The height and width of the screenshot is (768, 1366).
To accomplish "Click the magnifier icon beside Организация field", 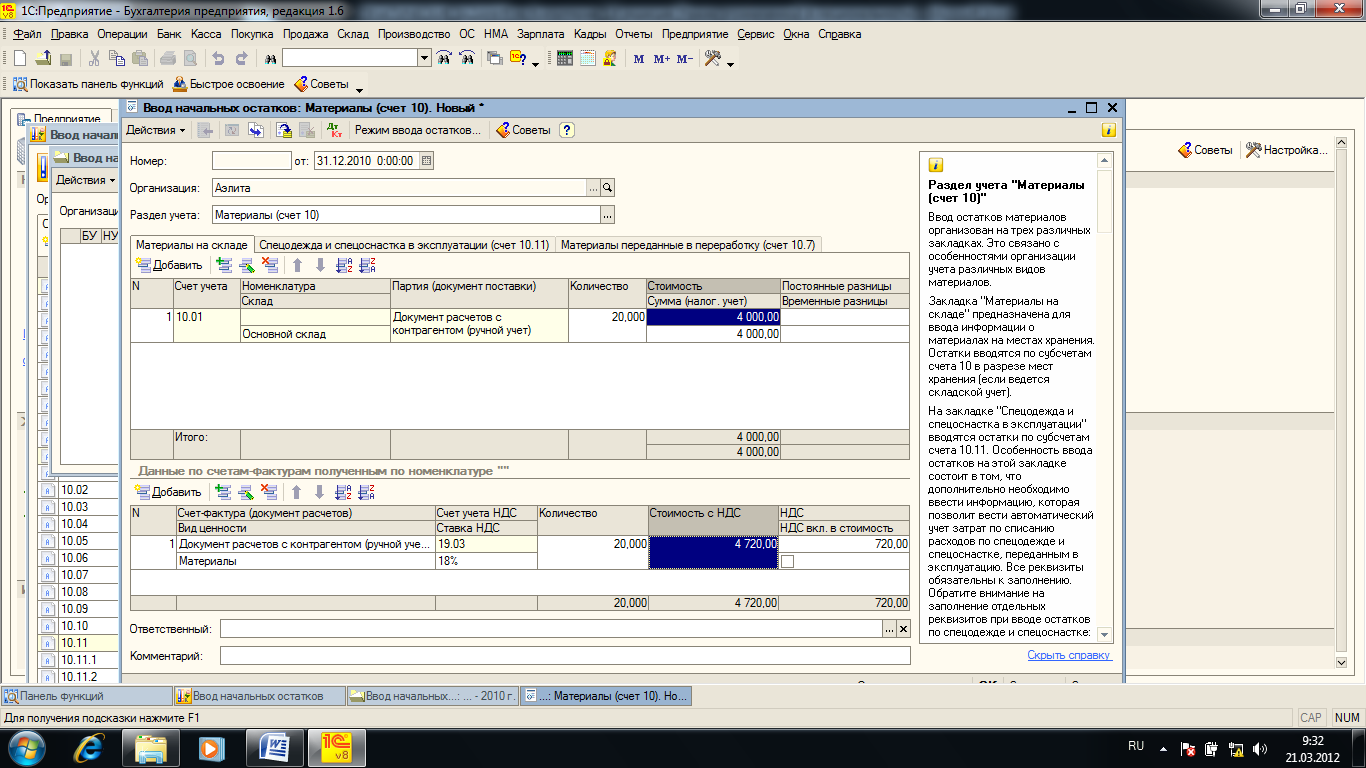I will [x=607, y=188].
